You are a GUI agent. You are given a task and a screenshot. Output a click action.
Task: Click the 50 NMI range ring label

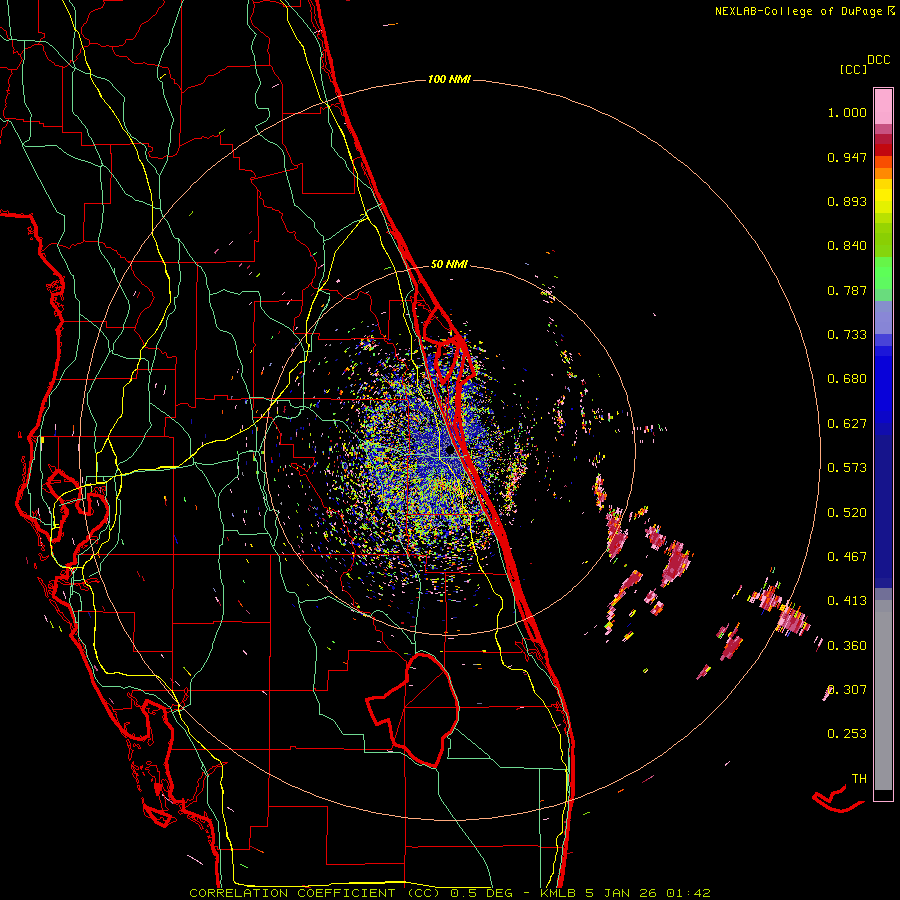tap(449, 264)
